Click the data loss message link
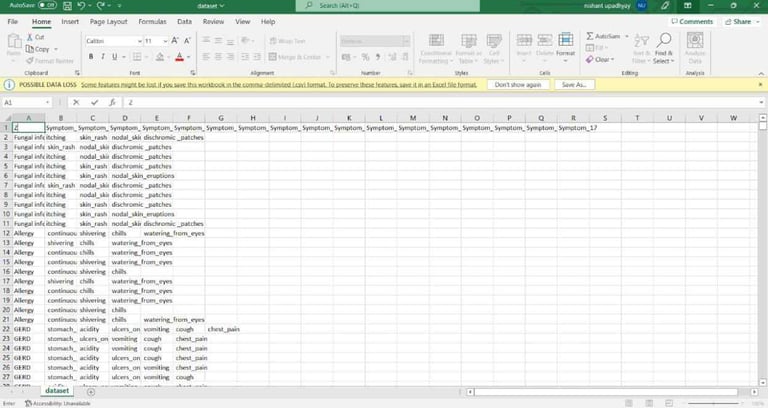The width and height of the screenshot is (768, 408). 279,85
